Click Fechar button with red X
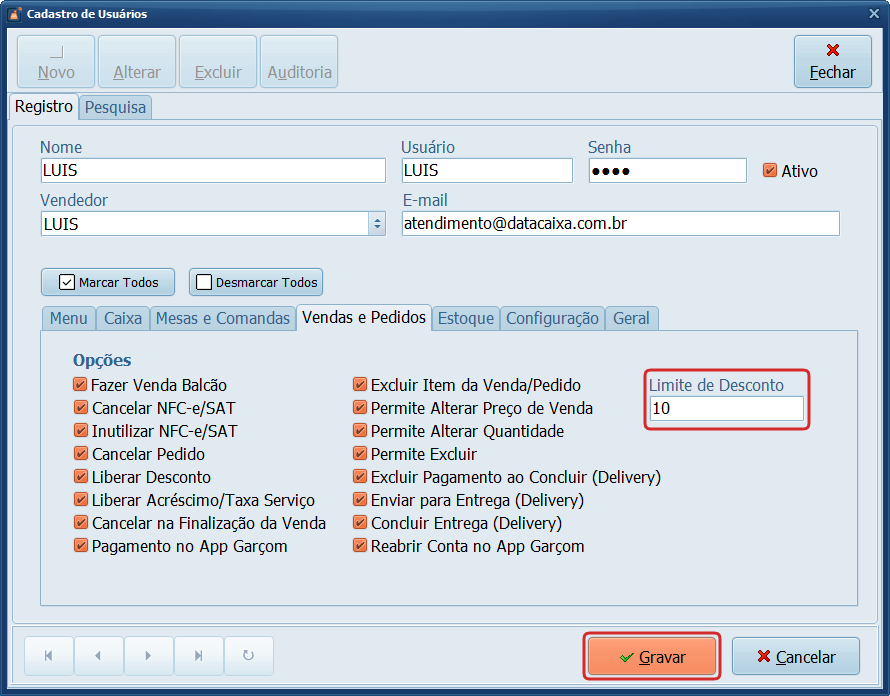 coord(832,62)
